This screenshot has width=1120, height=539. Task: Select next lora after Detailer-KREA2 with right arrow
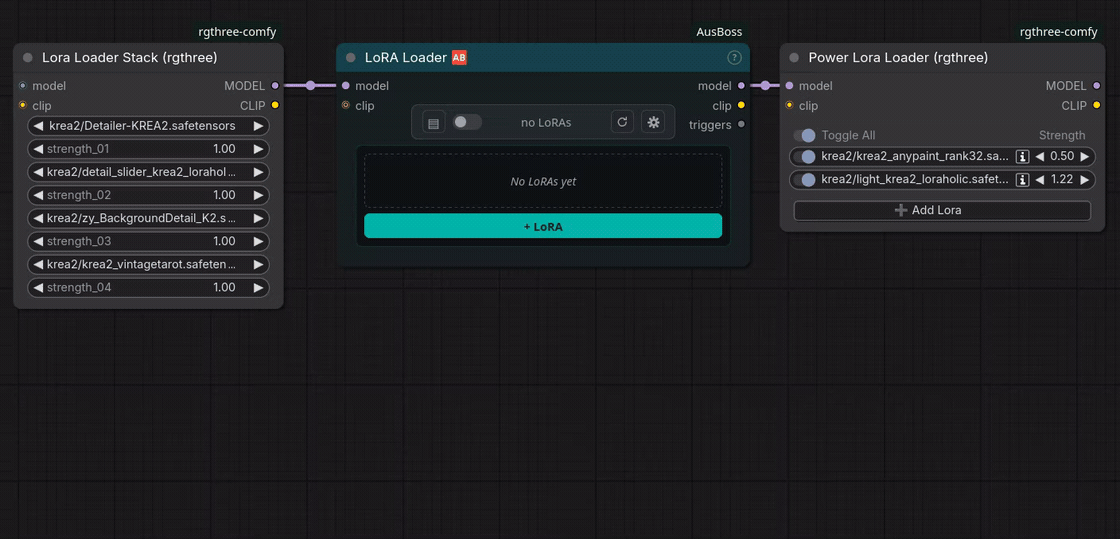[x=258, y=126]
